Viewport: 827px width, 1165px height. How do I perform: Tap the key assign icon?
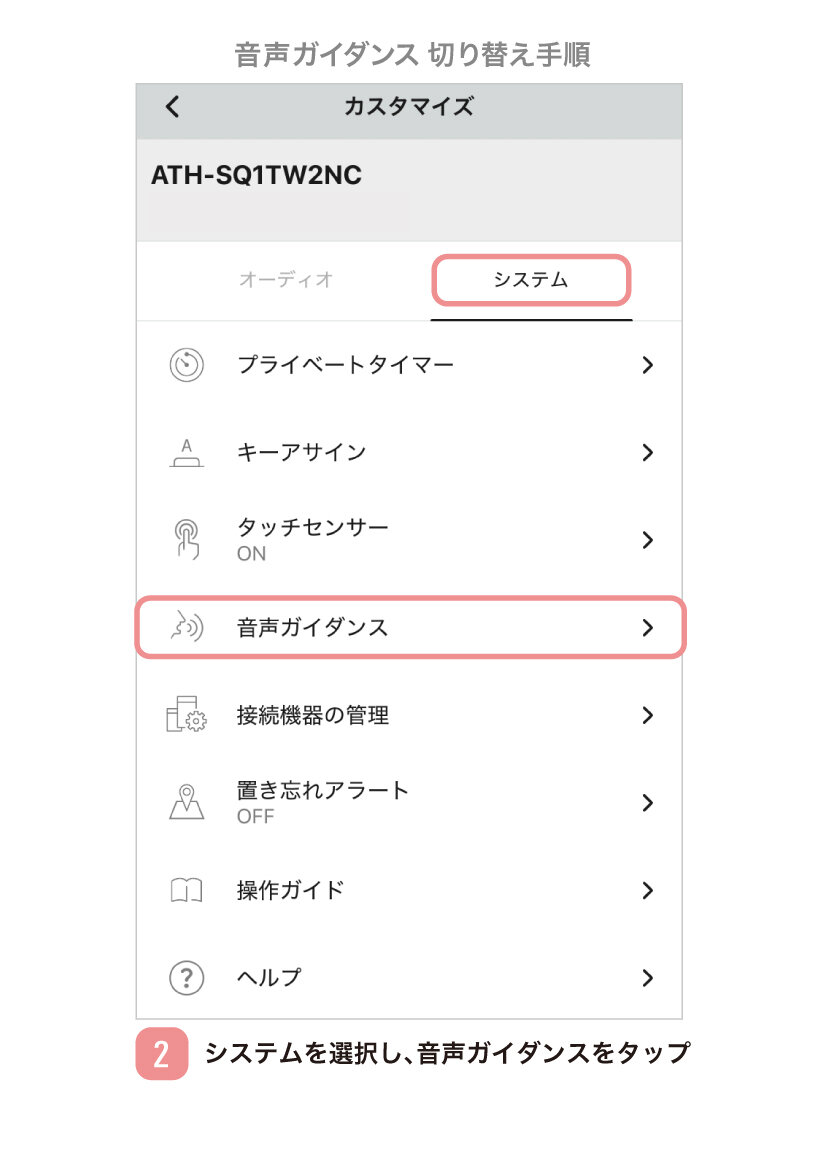click(x=186, y=453)
